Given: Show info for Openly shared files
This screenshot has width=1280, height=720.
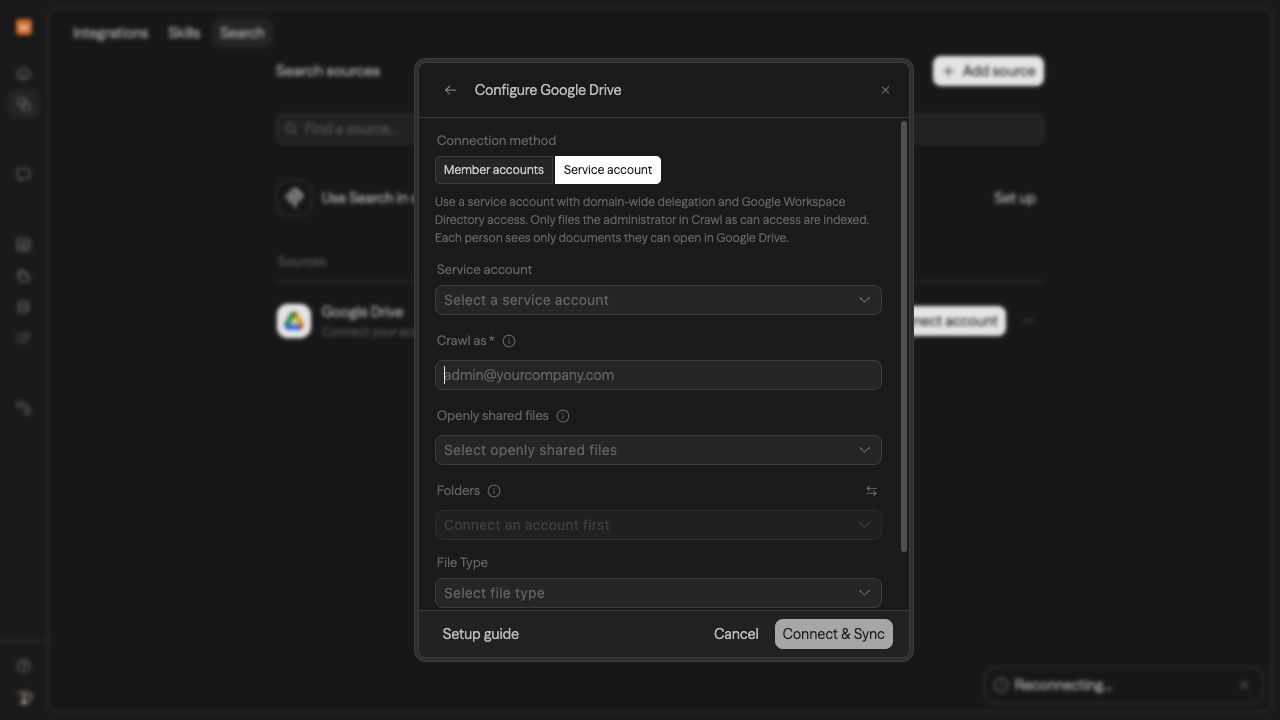Looking at the screenshot, I should (x=563, y=416).
